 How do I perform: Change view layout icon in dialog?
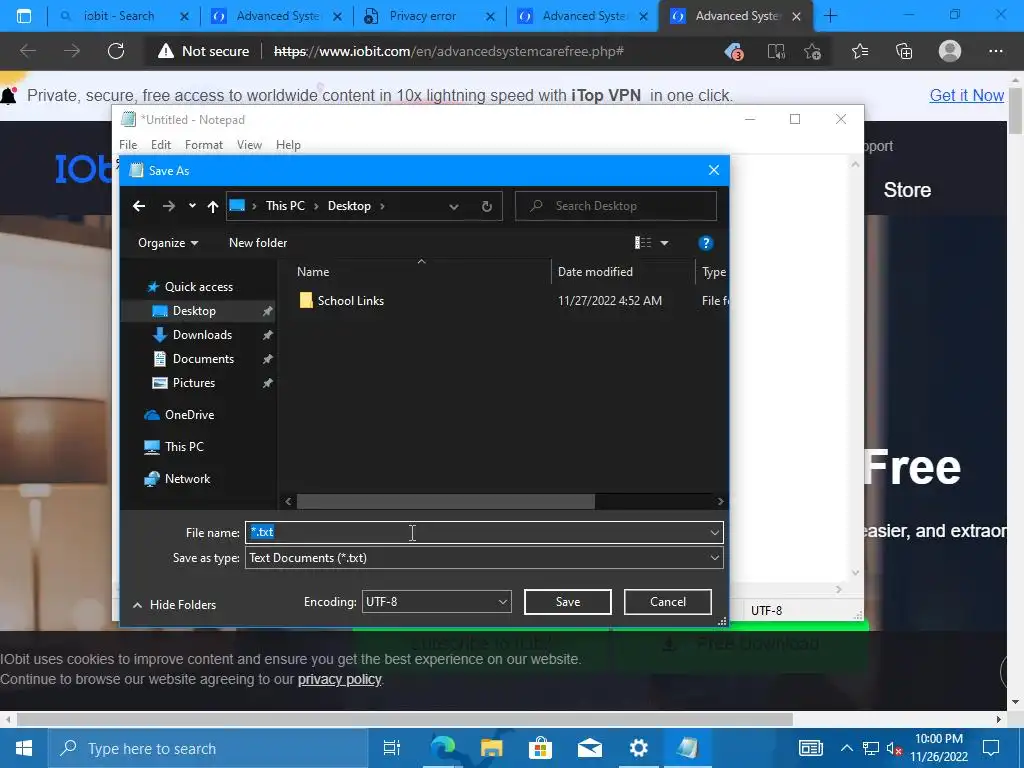click(643, 243)
